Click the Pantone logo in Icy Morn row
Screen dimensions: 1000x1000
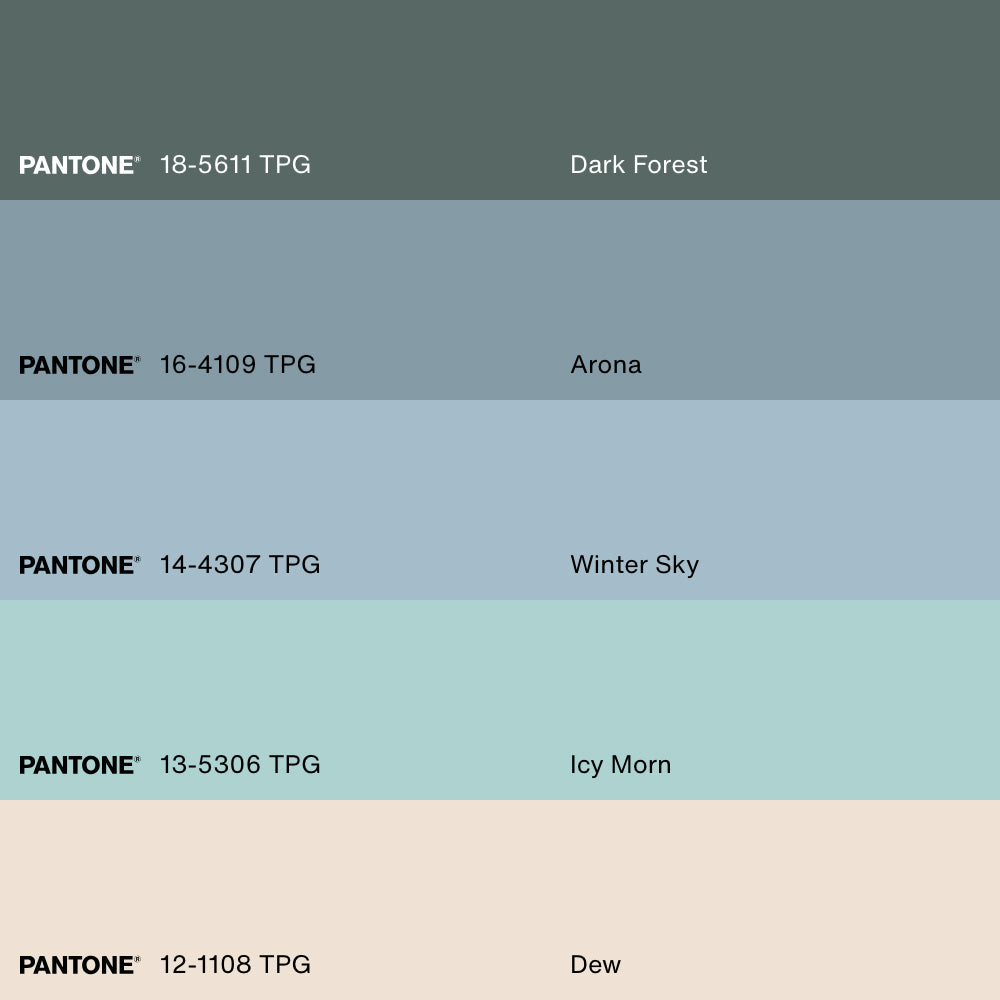[79, 765]
